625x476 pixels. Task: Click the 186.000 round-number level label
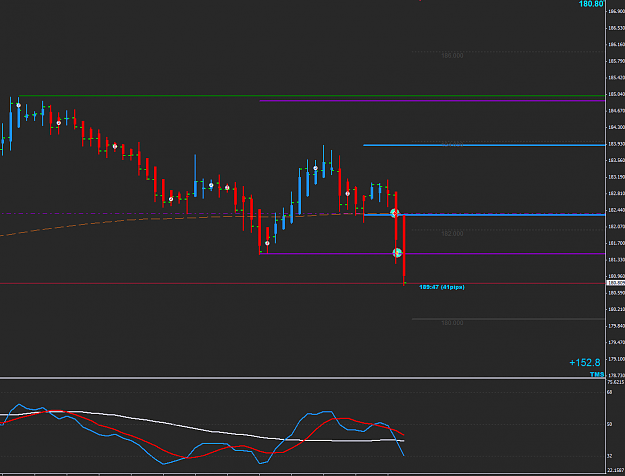[x=452, y=56]
